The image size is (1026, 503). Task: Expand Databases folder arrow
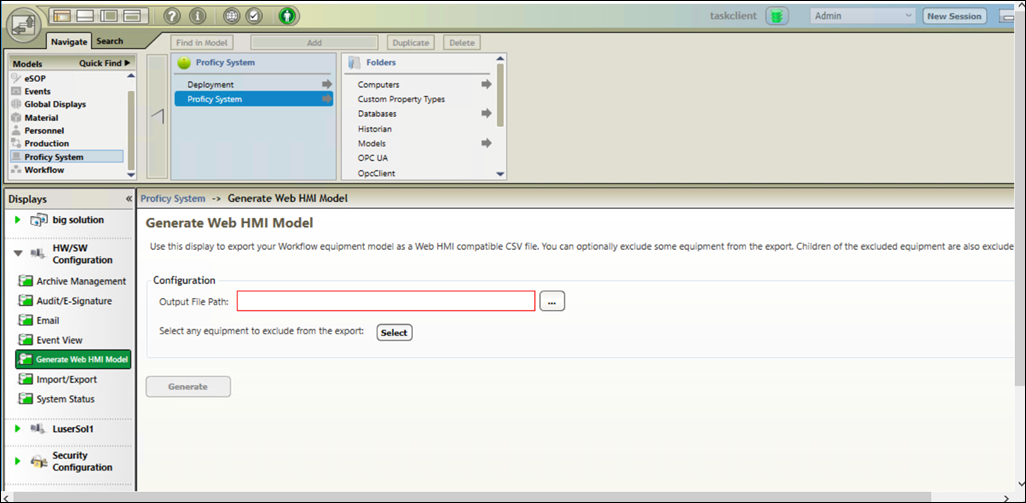click(486, 113)
